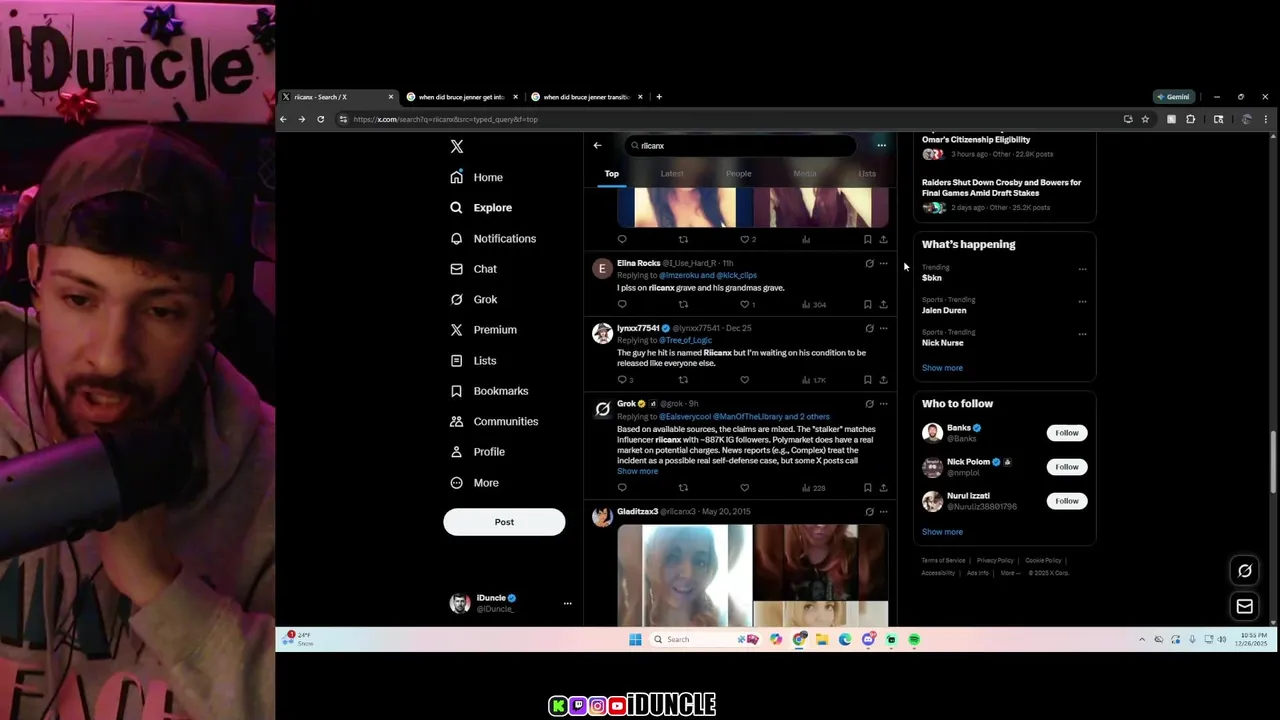Open Gladitzax3's left photo thumbnail
The width and height of the screenshot is (1280, 720).
684,575
